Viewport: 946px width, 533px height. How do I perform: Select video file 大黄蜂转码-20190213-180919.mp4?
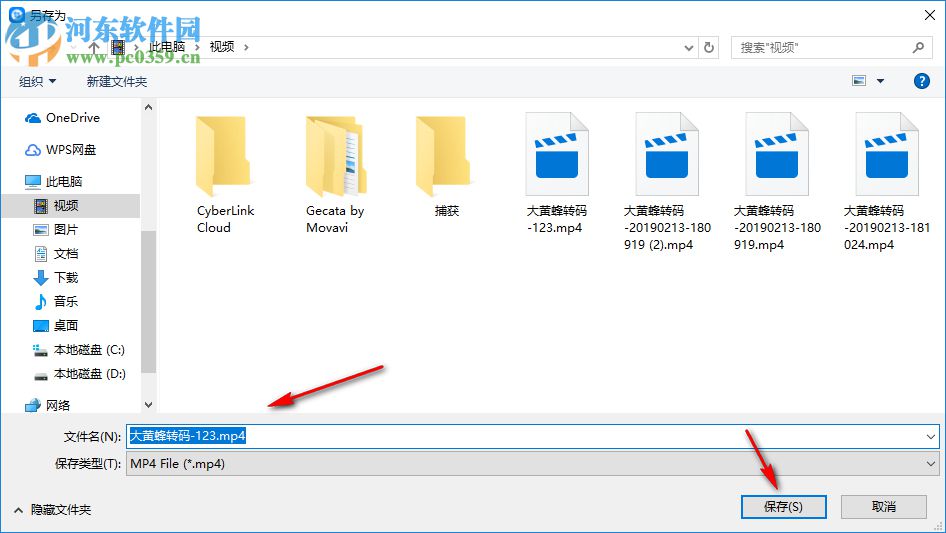[776, 181]
